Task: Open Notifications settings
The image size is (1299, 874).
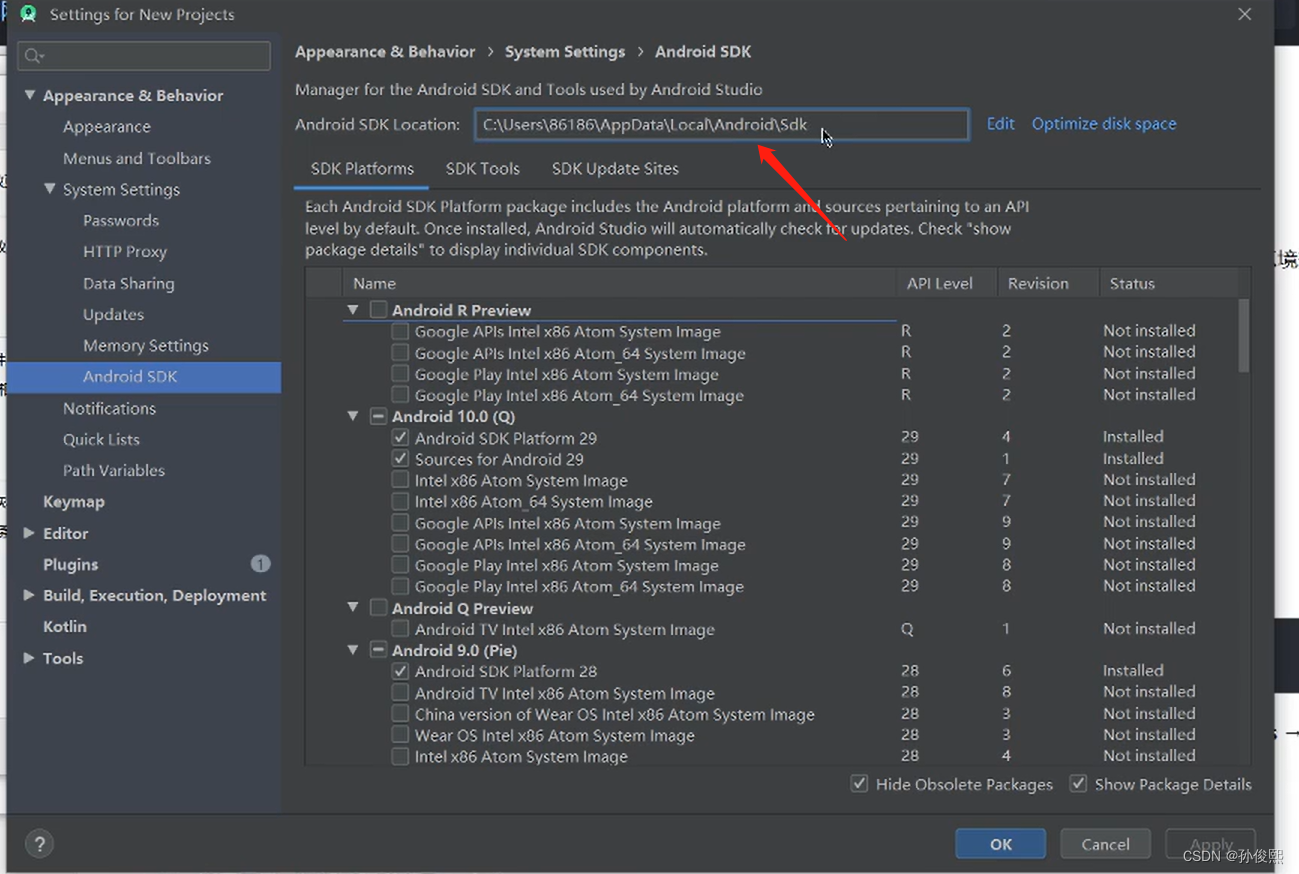Action: (110, 409)
